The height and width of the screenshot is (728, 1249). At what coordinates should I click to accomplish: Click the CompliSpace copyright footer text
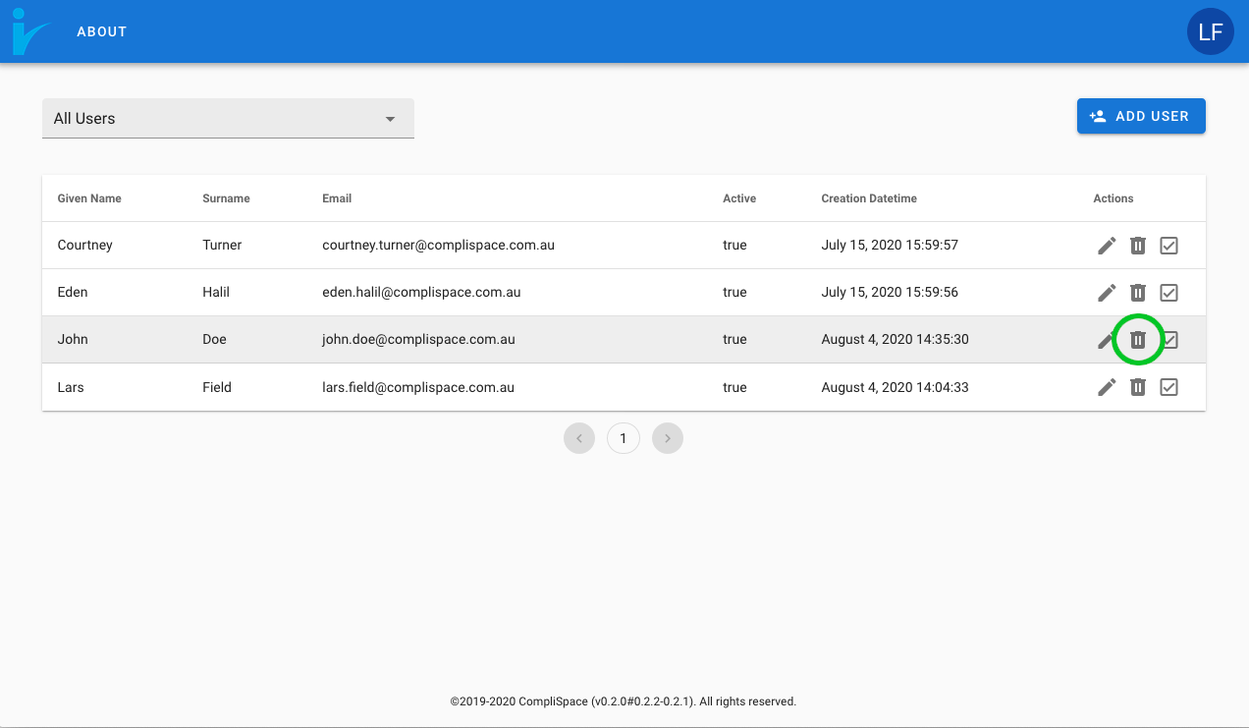[623, 702]
